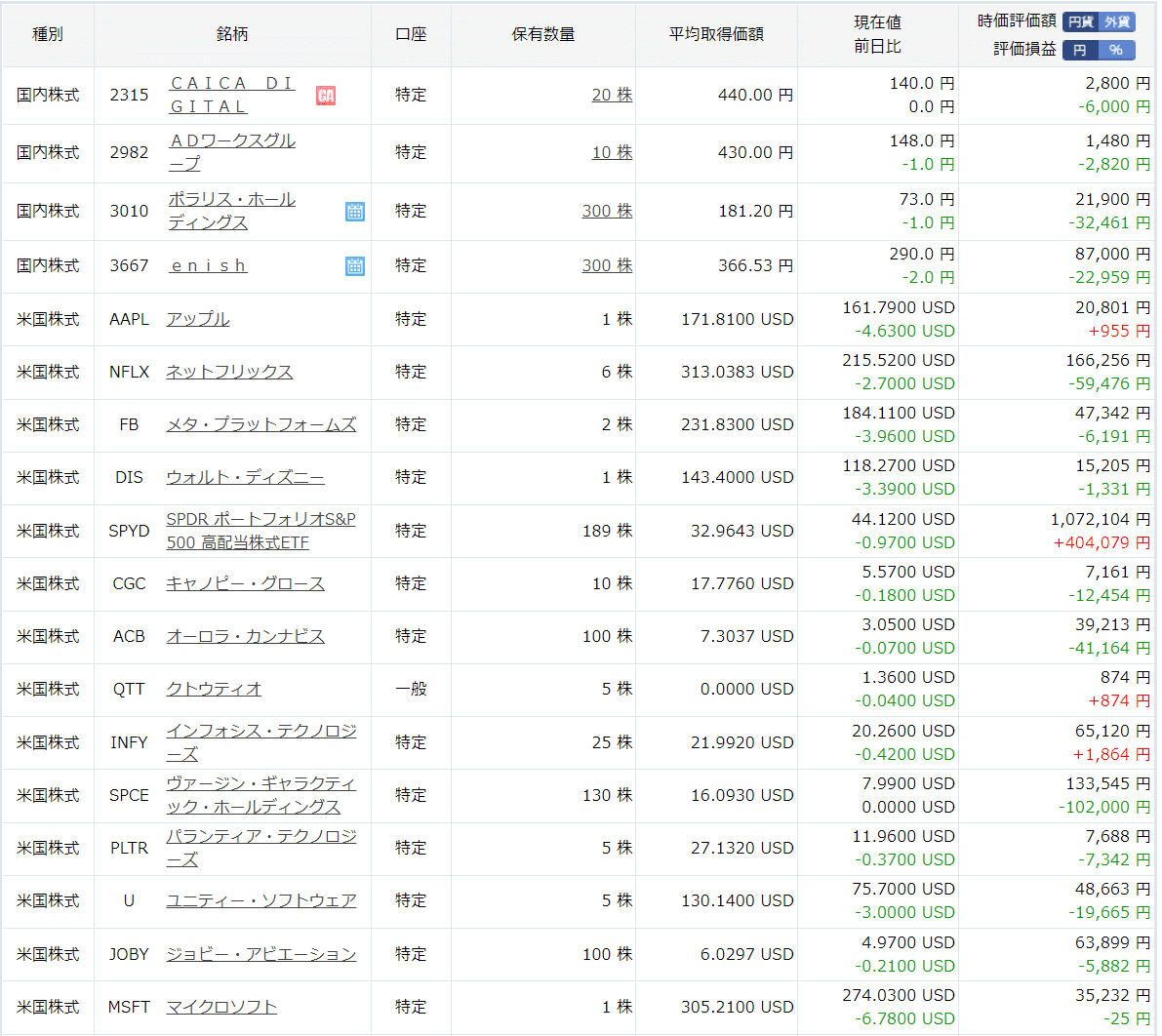
Task: Show profit/loss in 円
Action: click(x=1080, y=51)
